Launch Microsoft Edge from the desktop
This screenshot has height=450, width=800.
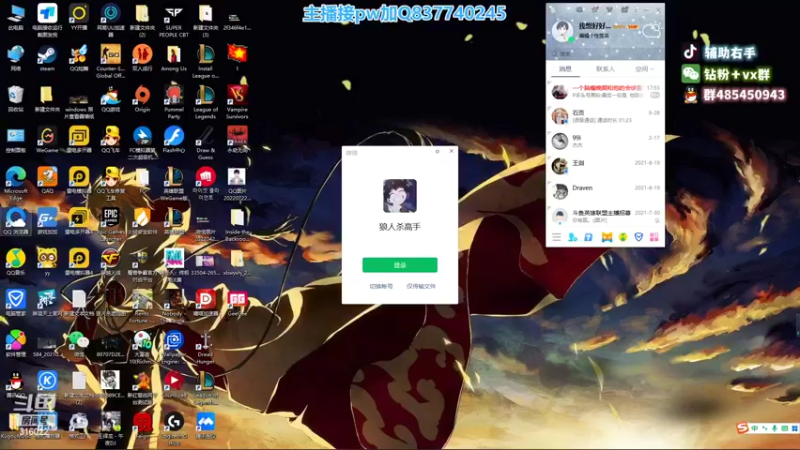pyautogui.click(x=15, y=184)
